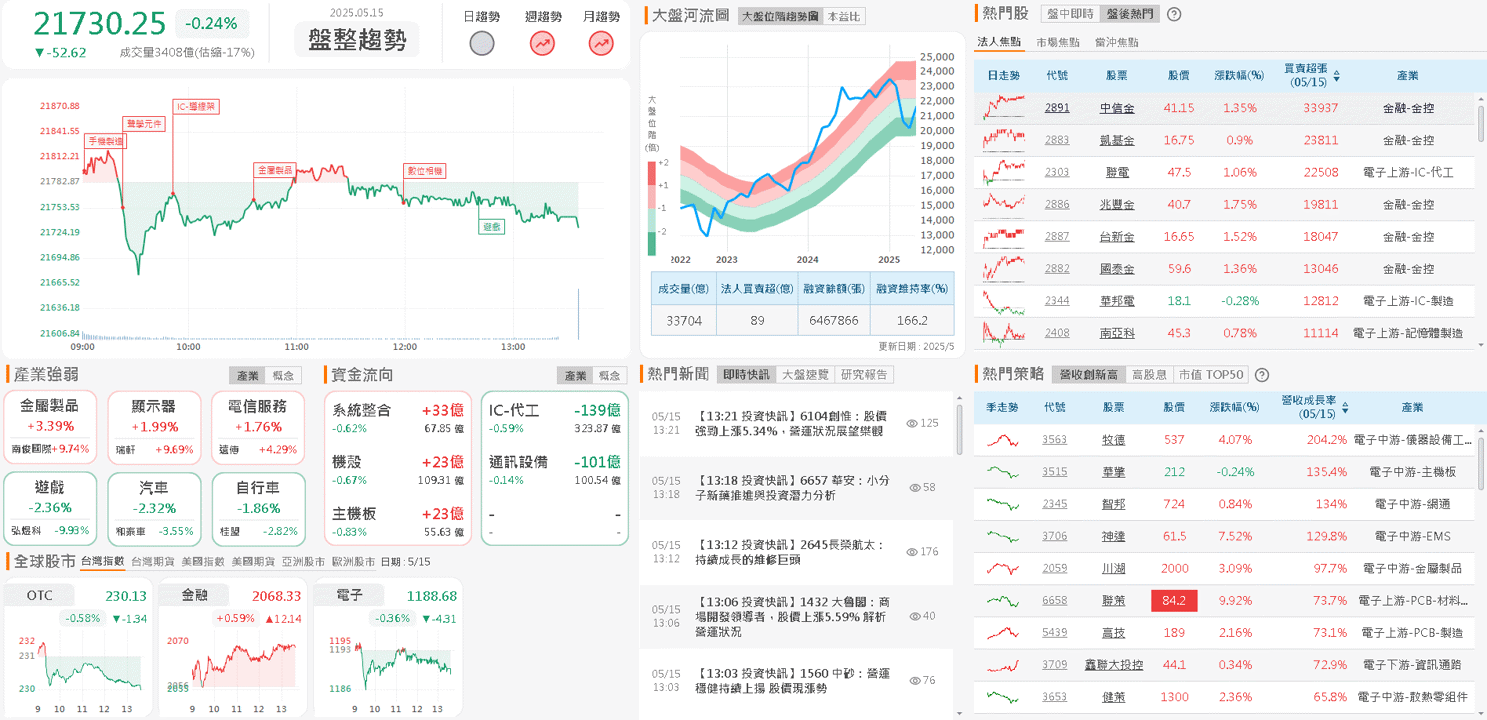The image size is (1487, 720).
Task: Open the daily mini chart for 聯電
Action: pos(1004,172)
